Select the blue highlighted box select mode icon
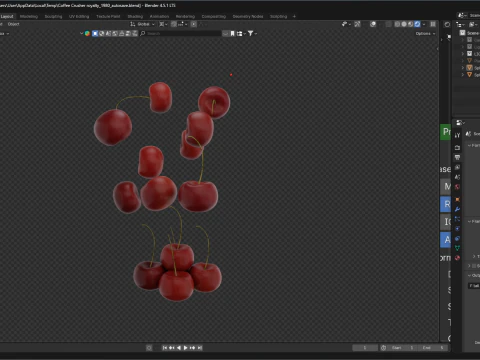This screenshot has height=360, width=480. (x=95, y=33)
